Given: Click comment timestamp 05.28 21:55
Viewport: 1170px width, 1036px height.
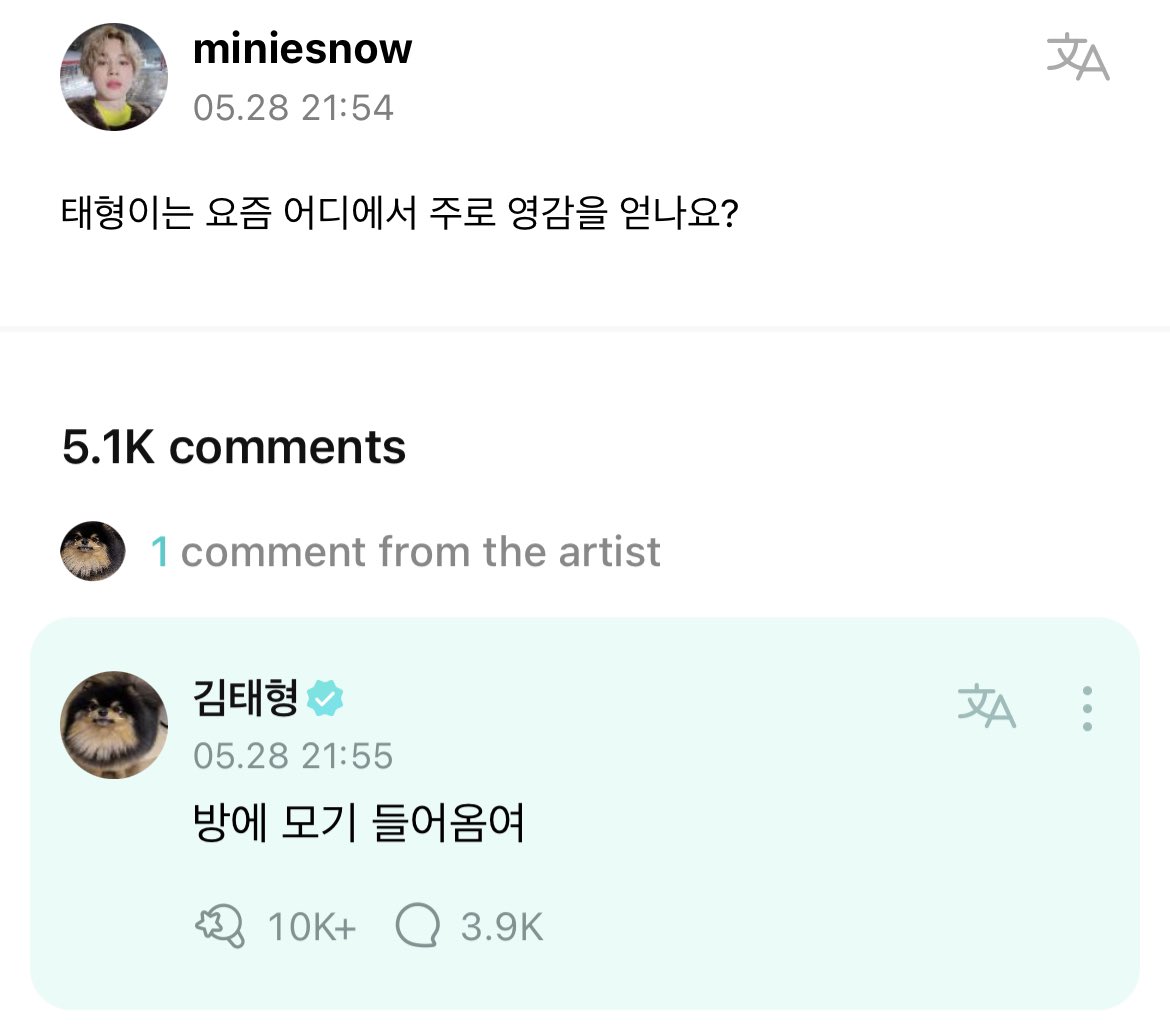Looking at the screenshot, I should pyautogui.click(x=293, y=756).
